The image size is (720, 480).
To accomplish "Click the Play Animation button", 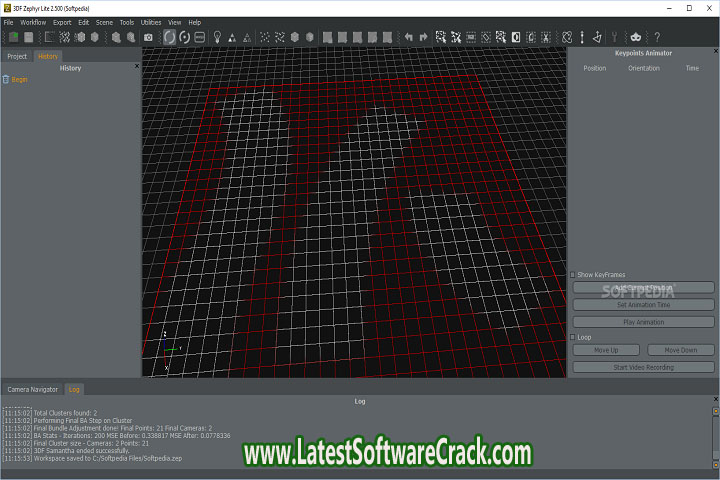I will 643,322.
